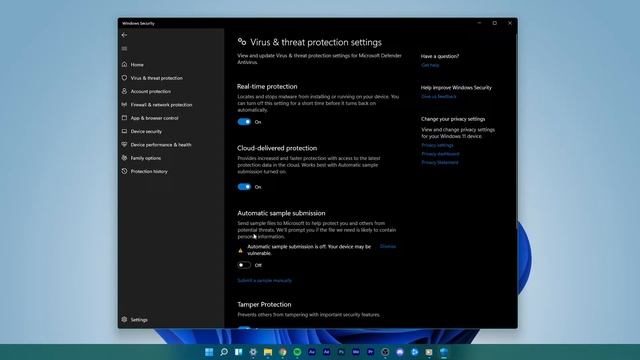Click the Windows Security window title
This screenshot has width=640, height=360.
pos(138,23)
